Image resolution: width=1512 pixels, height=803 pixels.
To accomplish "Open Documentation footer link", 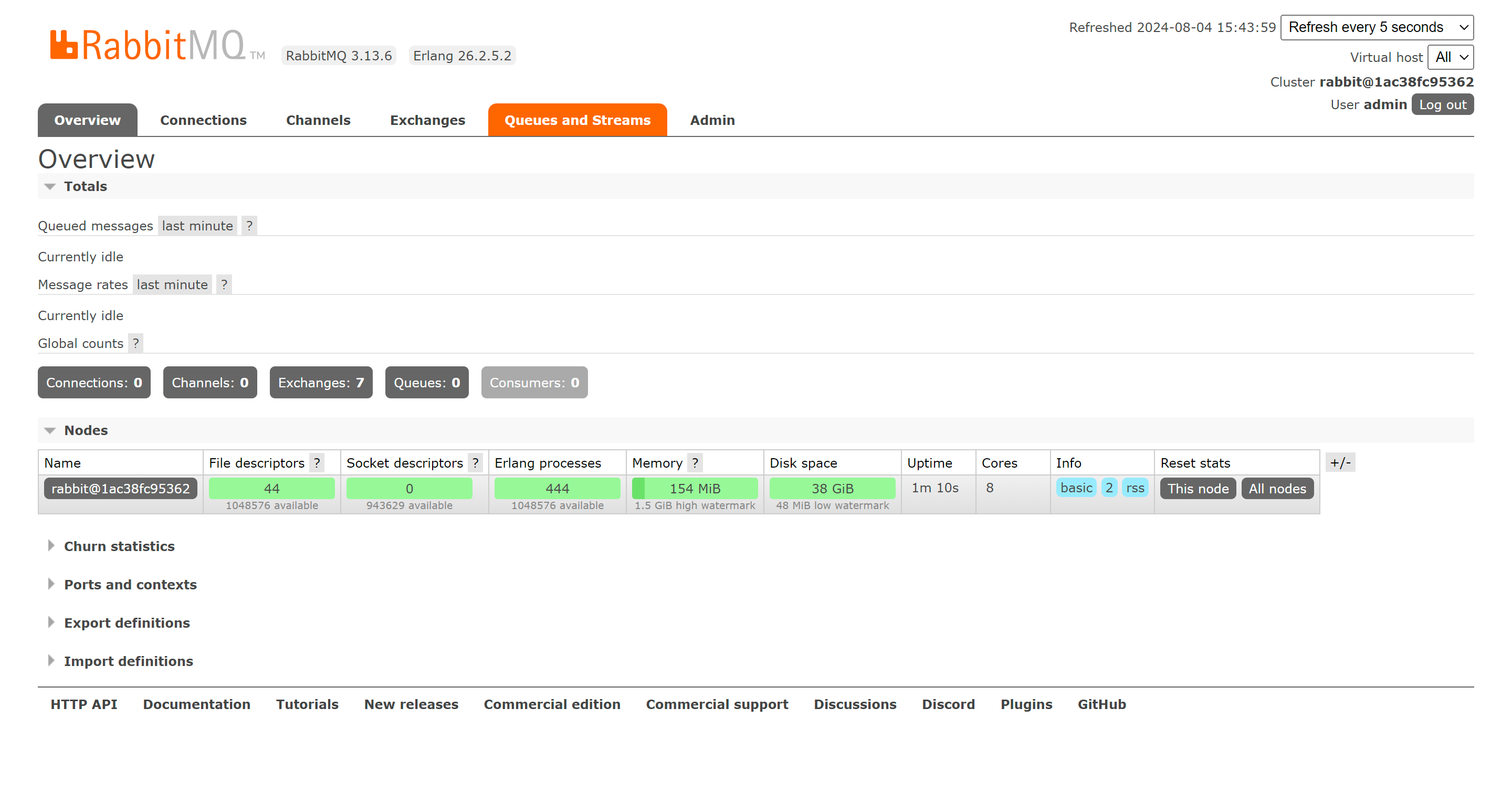I will tap(197, 704).
